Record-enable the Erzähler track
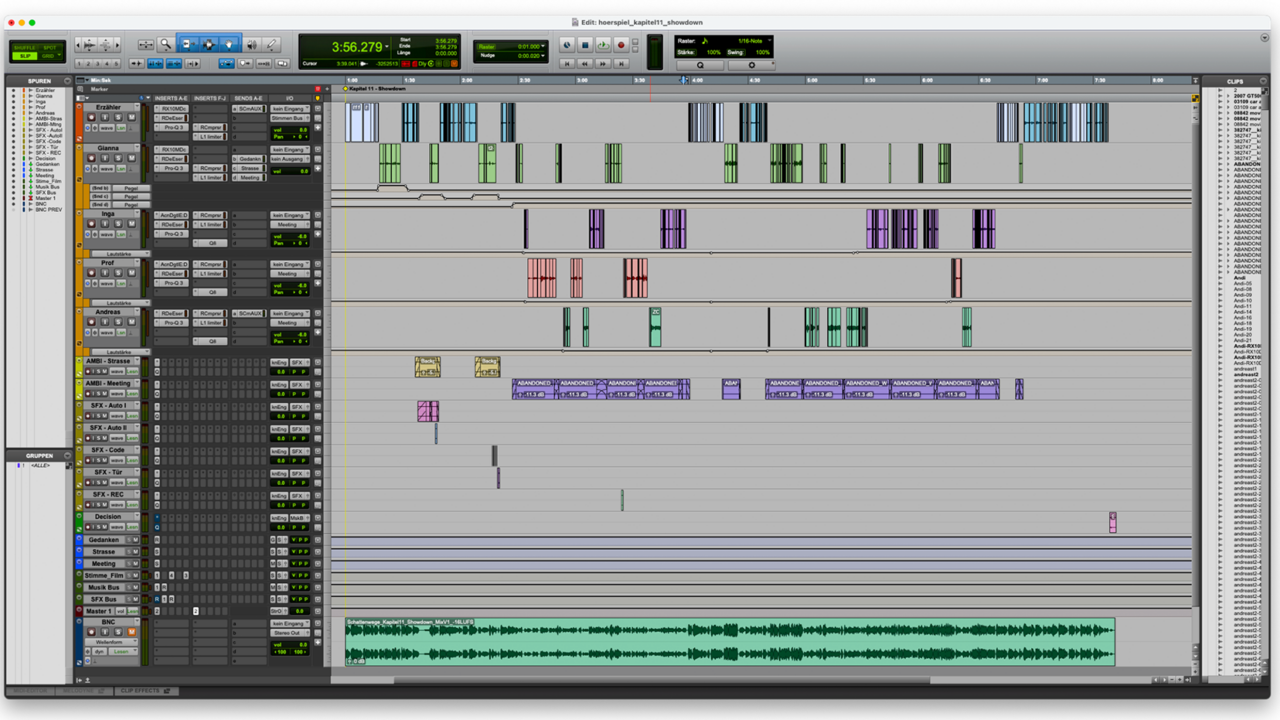The height and width of the screenshot is (720, 1280). [91, 117]
